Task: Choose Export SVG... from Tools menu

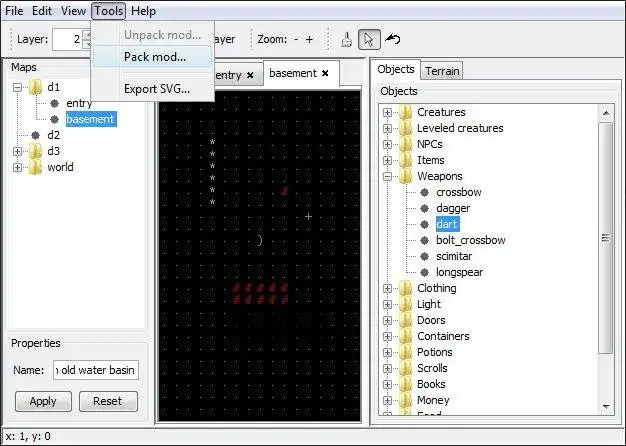Action: pyautogui.click(x=153, y=89)
